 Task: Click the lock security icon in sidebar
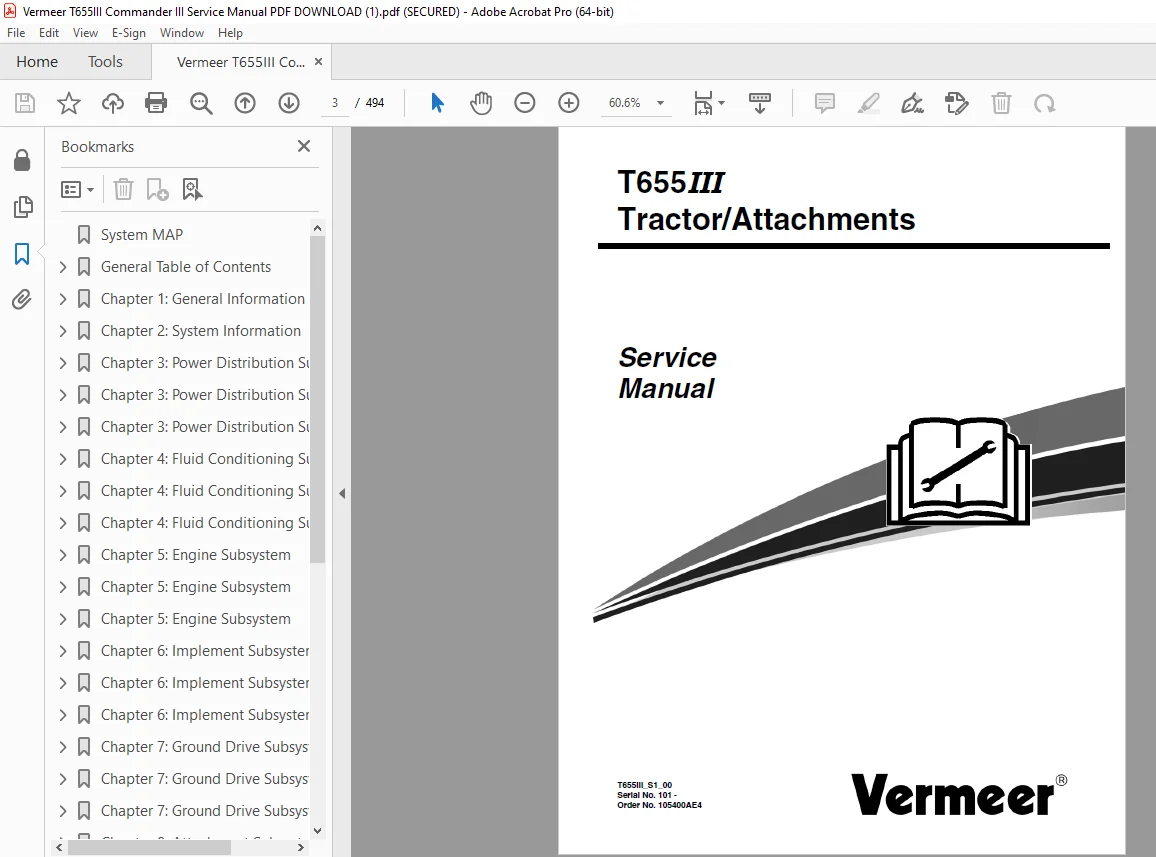coord(22,160)
